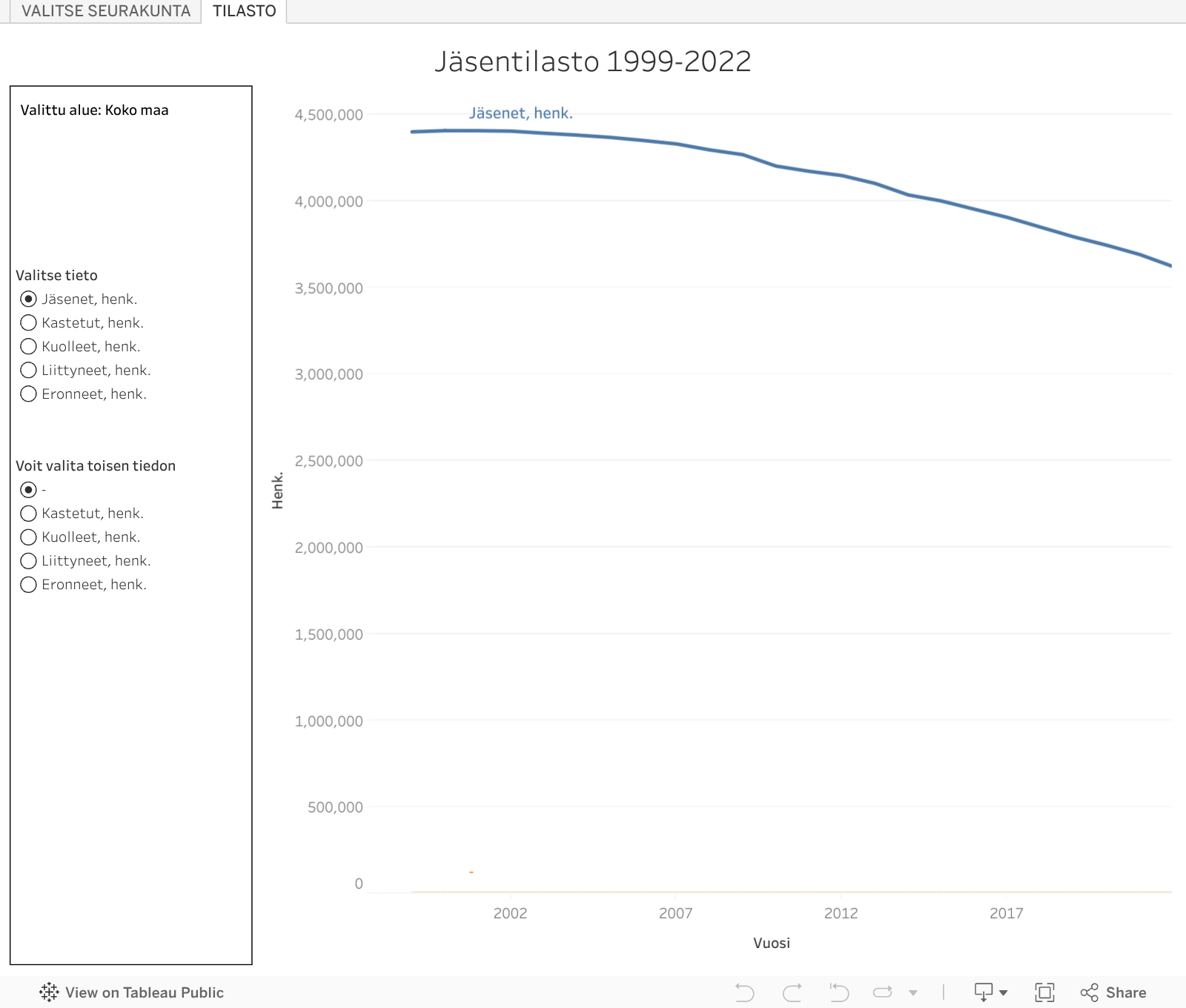The width and height of the screenshot is (1186, 1008).
Task: Replay the dashboard animation
Action: (x=882, y=992)
